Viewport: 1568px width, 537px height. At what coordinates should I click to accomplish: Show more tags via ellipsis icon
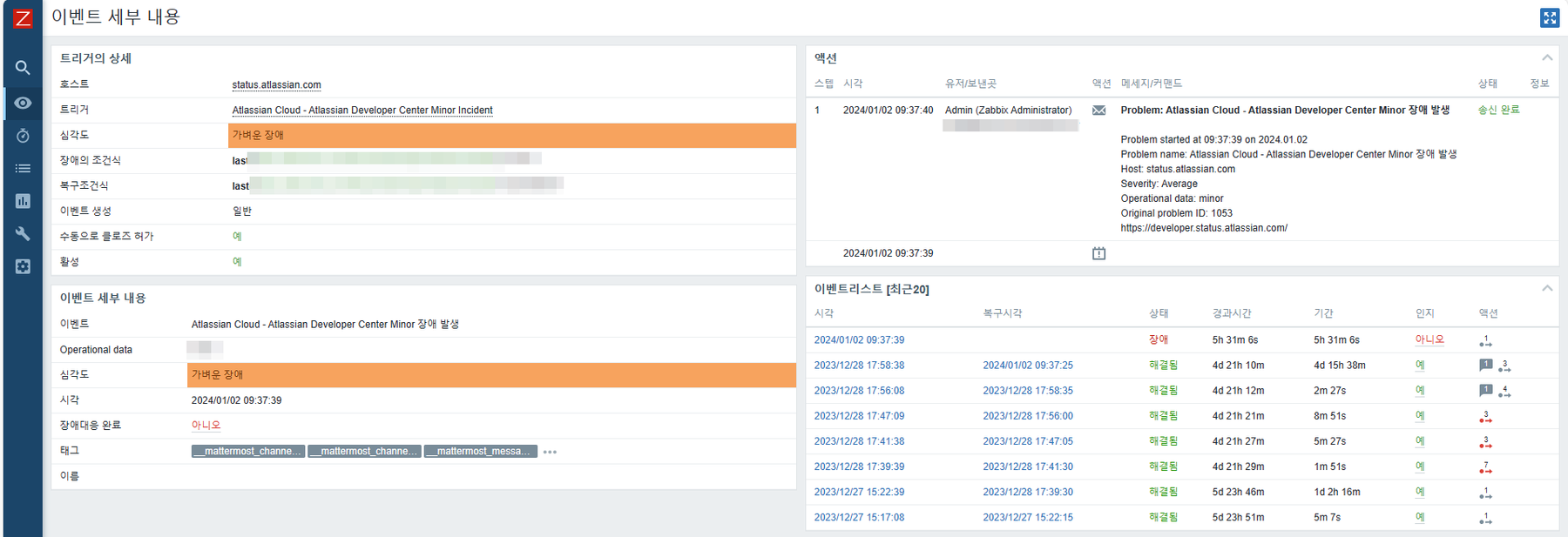tap(550, 452)
